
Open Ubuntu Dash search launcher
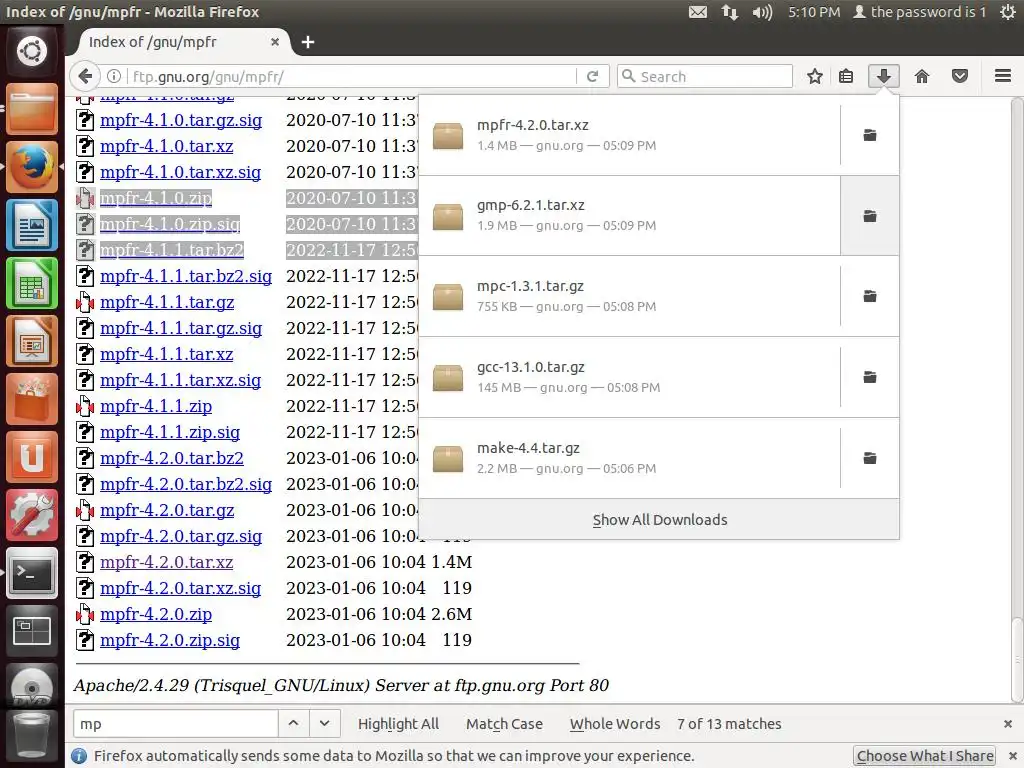coord(31,51)
